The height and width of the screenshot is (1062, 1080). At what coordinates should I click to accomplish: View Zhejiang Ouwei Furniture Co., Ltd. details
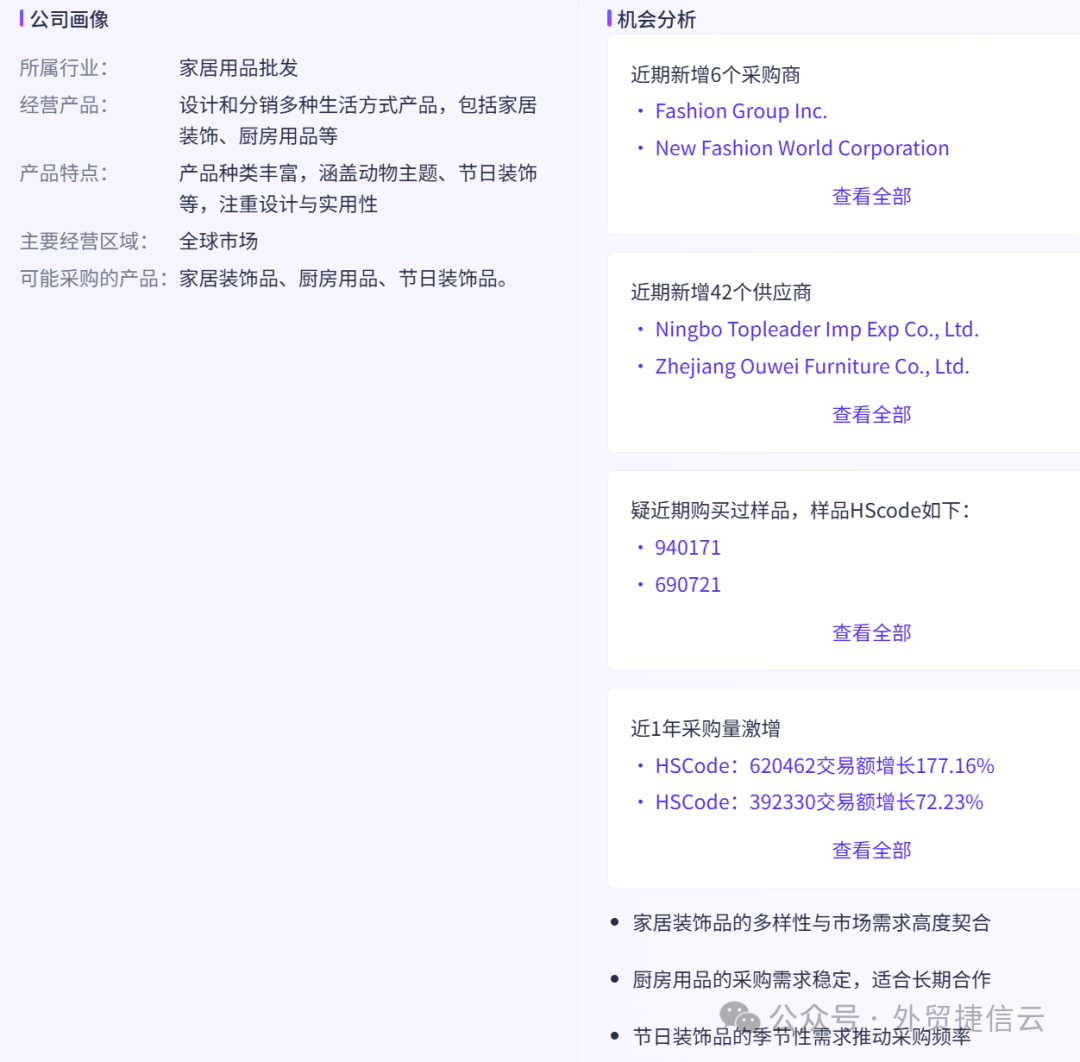click(x=812, y=366)
